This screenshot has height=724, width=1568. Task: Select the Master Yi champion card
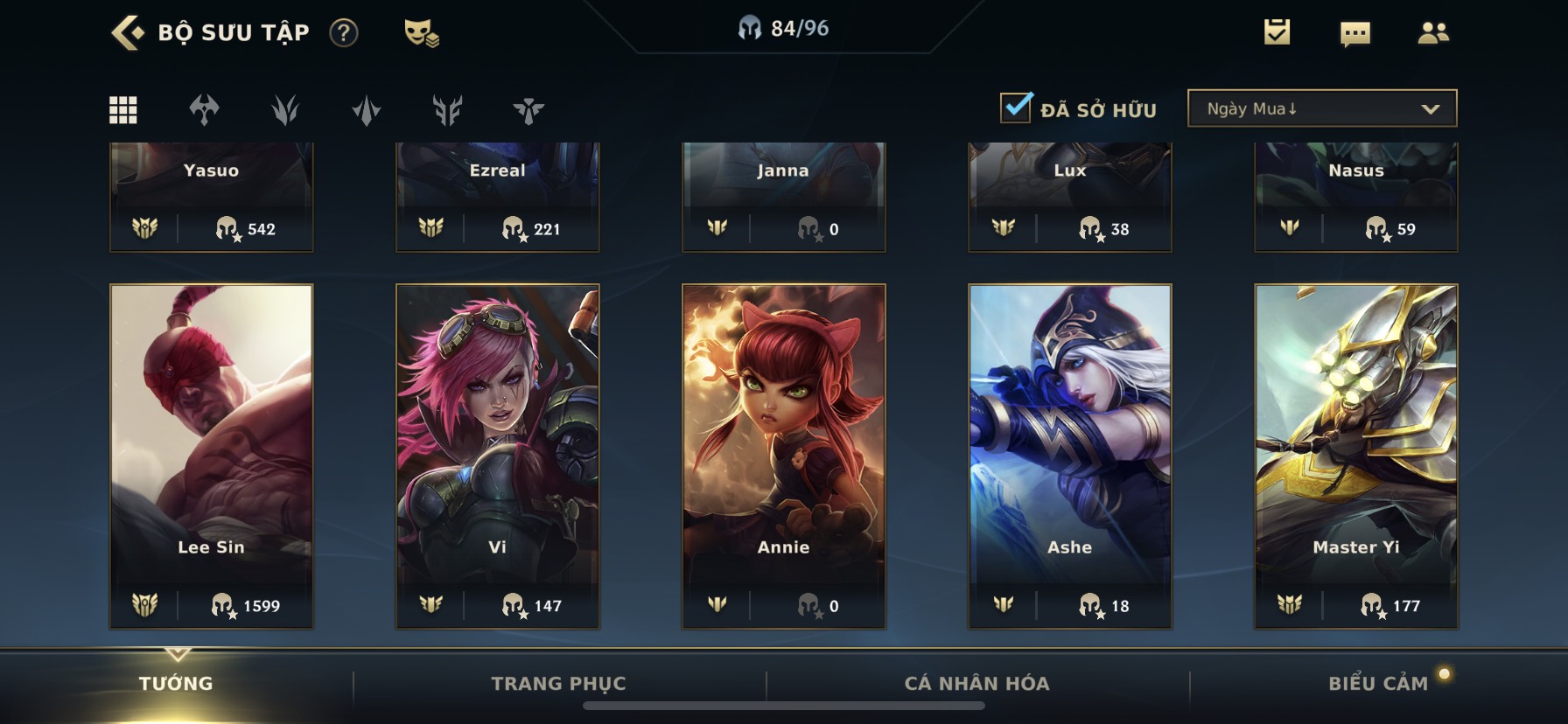[1355, 456]
